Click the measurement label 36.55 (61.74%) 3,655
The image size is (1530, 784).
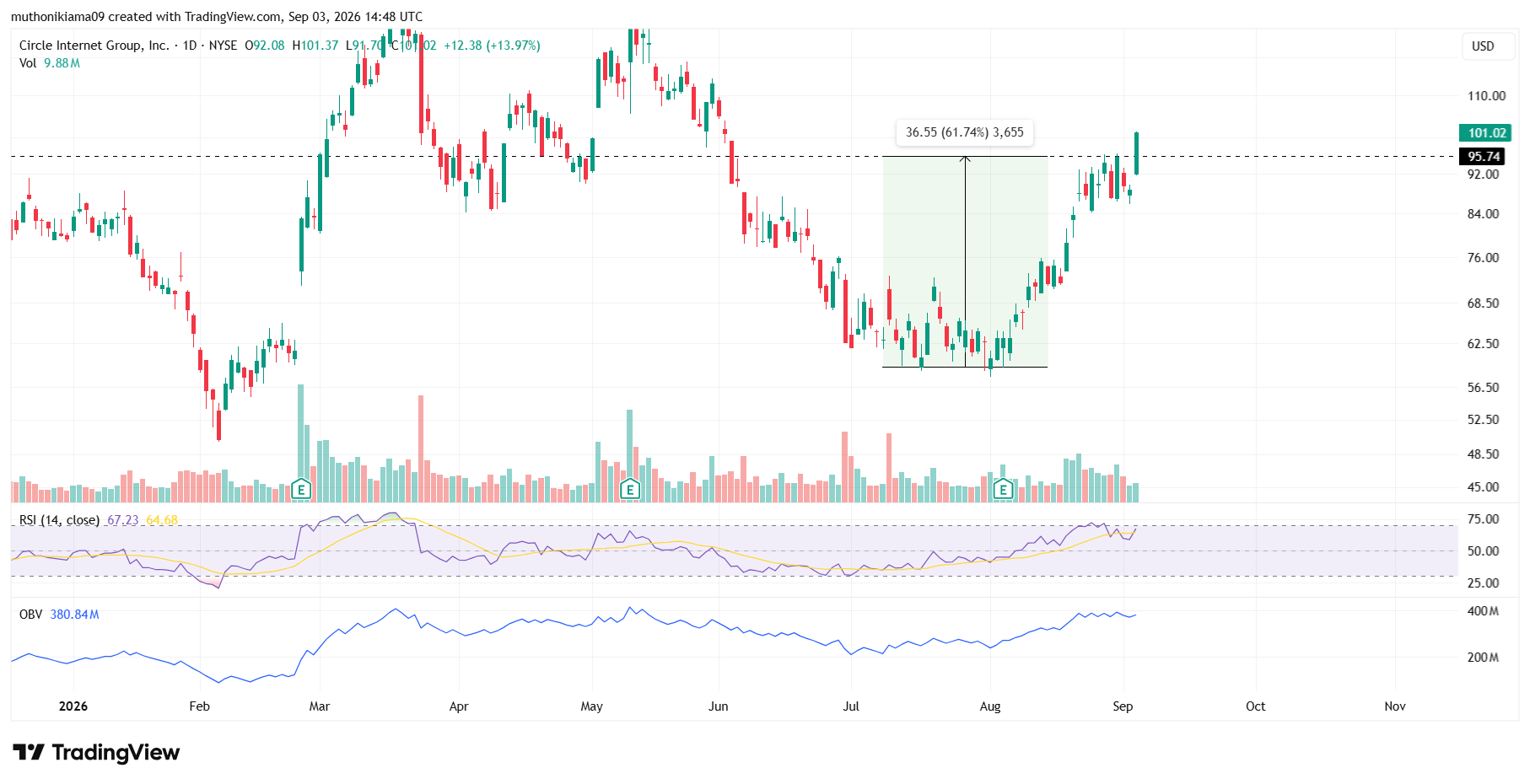964,132
